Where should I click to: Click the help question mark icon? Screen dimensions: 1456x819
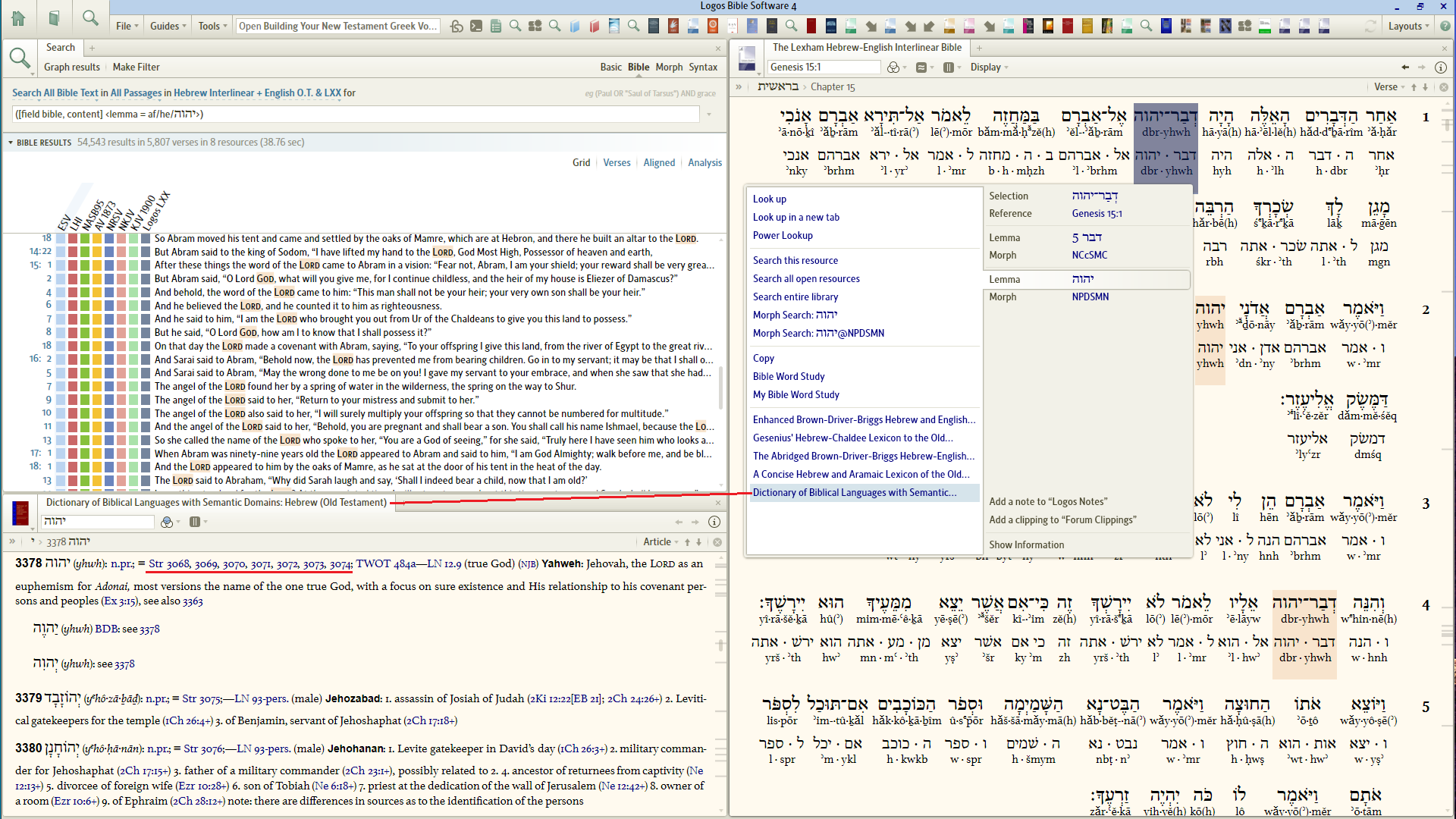1445,26
